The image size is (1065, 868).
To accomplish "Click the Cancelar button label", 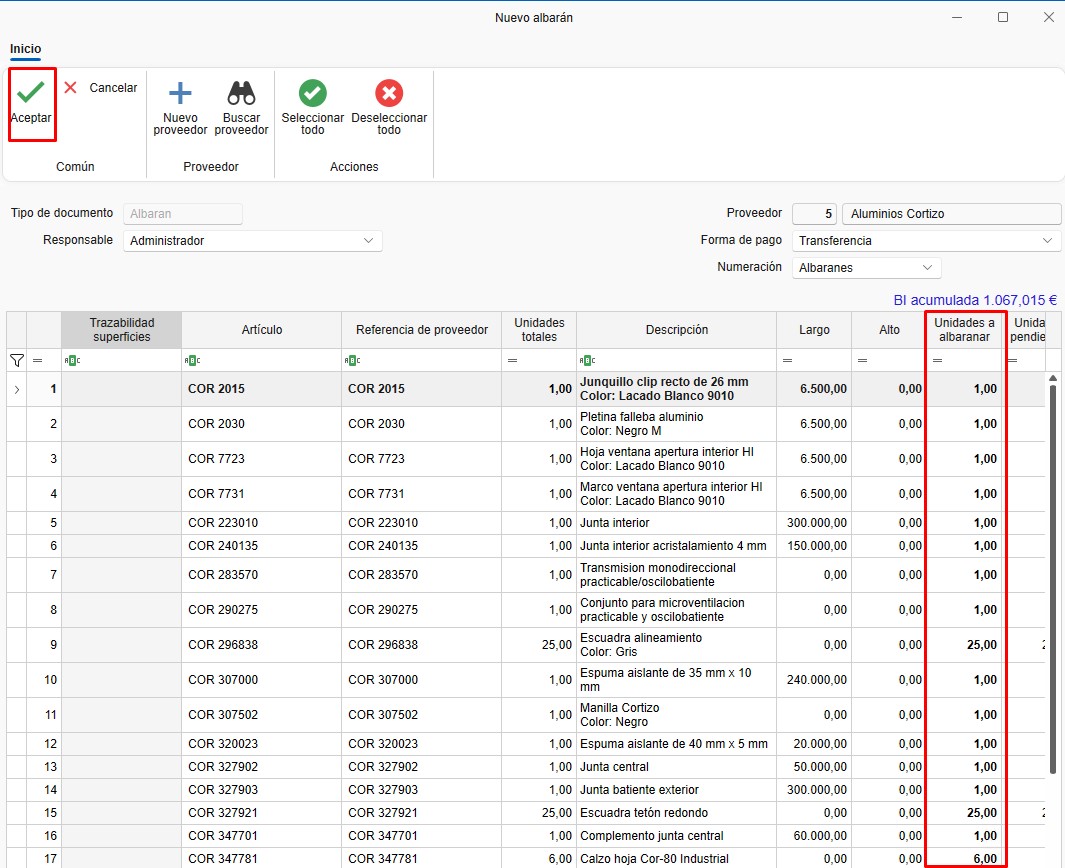I will (x=113, y=88).
